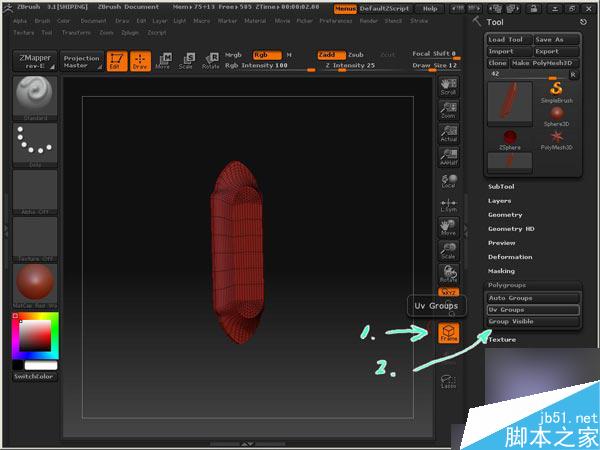600x450 pixels.
Task: Pick the Sphere3D tool
Action: 556,116
